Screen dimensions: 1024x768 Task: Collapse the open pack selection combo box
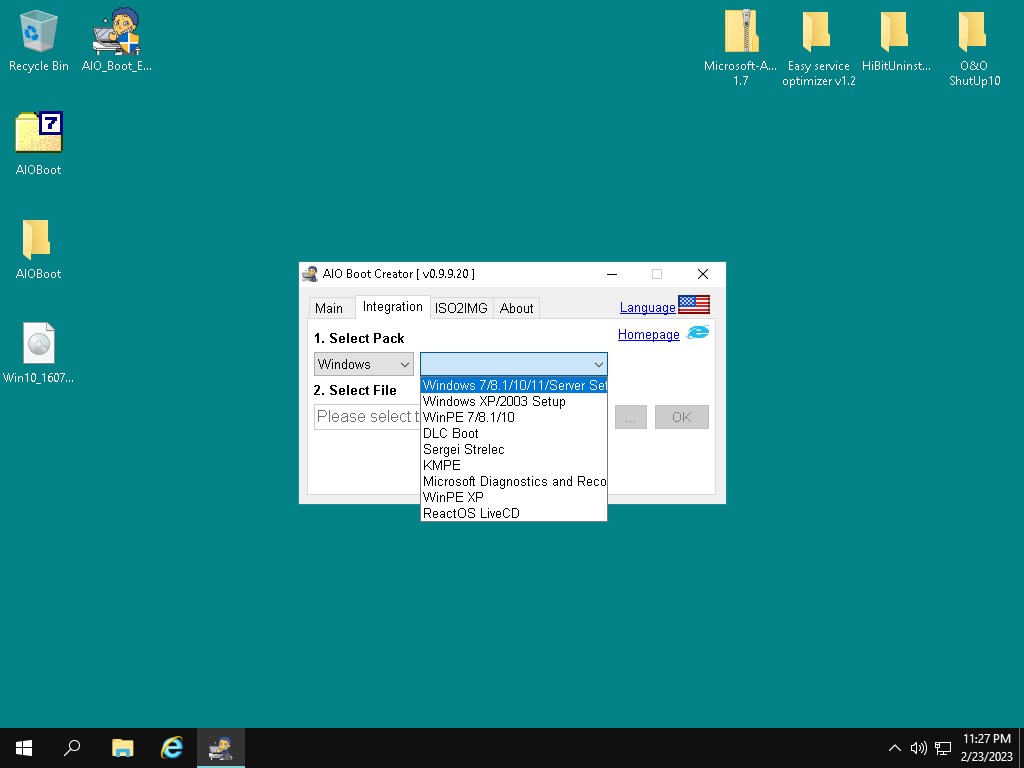(x=598, y=364)
